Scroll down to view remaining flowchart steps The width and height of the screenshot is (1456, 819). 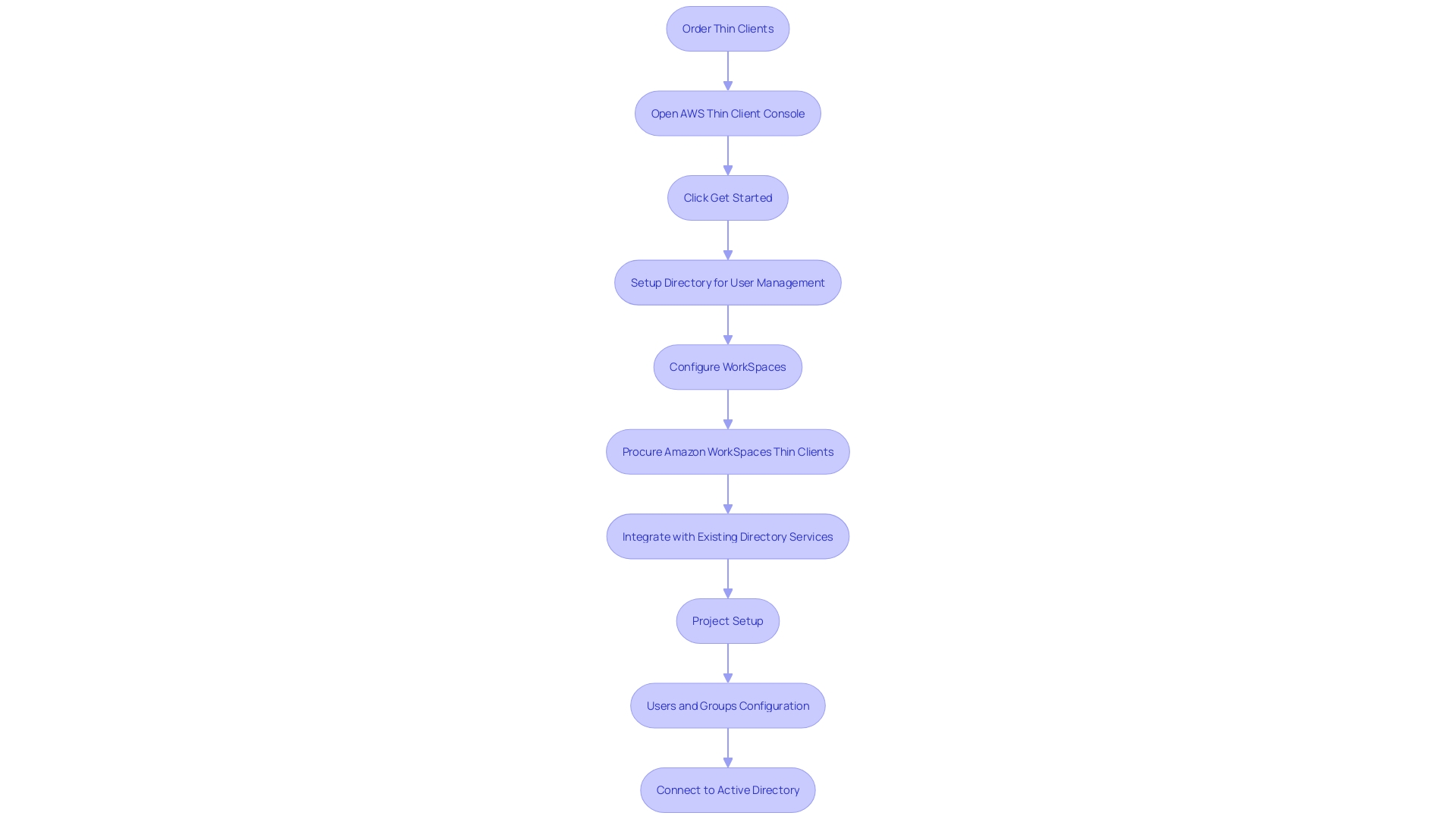point(728,790)
